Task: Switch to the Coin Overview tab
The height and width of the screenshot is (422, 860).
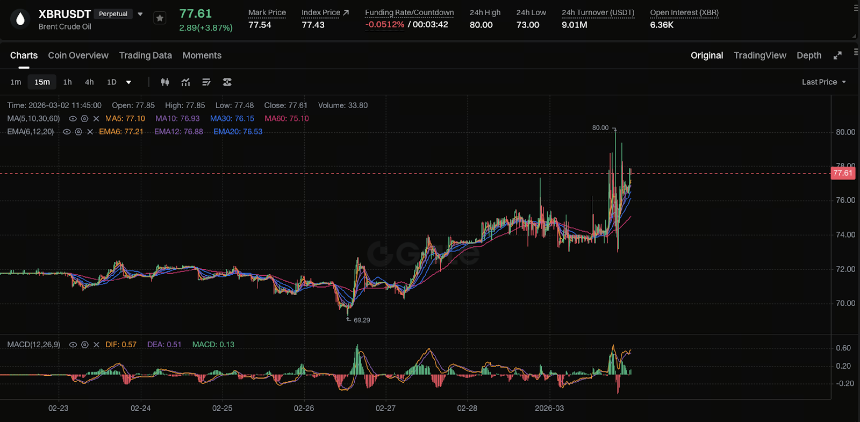Action: (78, 55)
